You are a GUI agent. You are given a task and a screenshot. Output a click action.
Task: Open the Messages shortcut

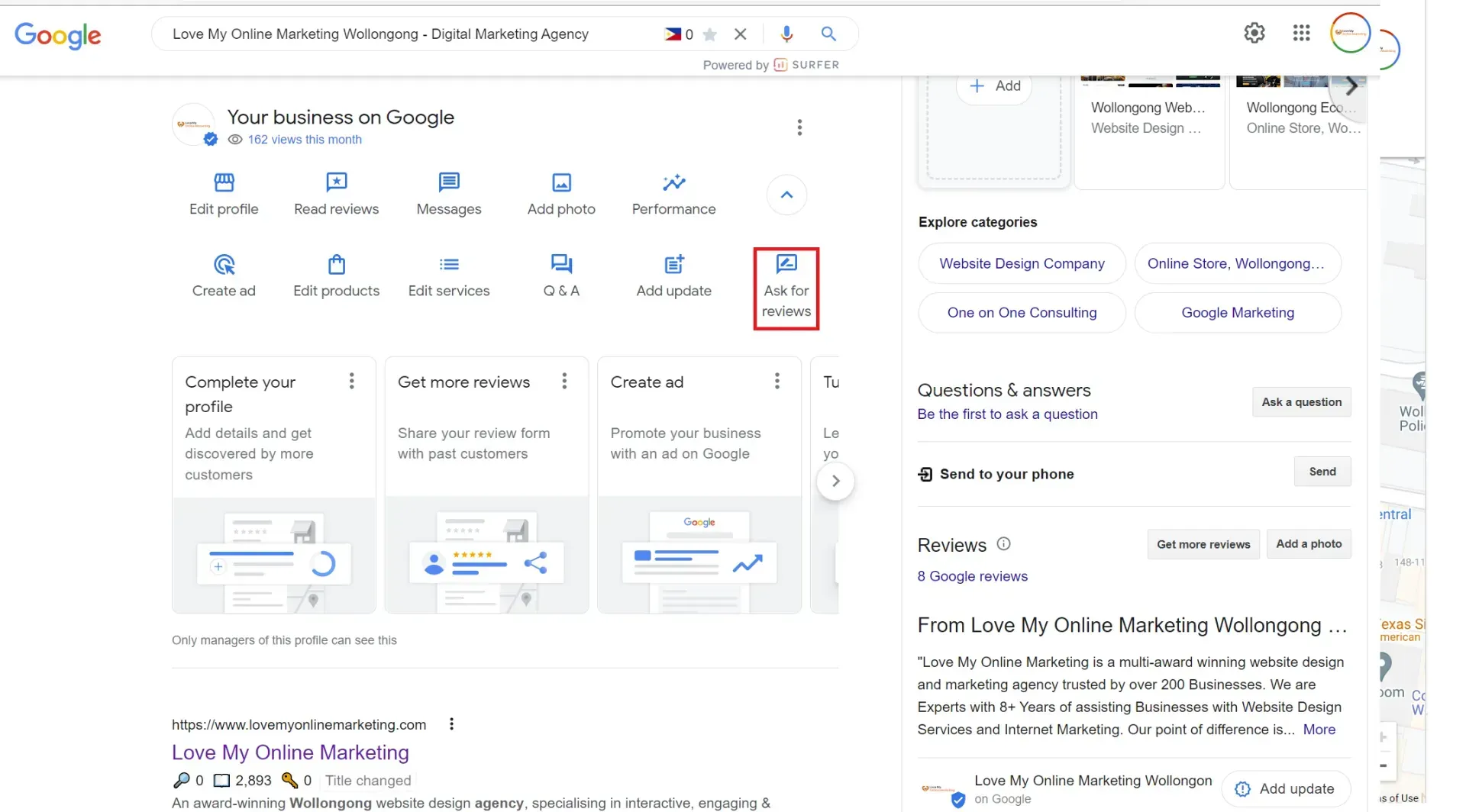(x=449, y=194)
